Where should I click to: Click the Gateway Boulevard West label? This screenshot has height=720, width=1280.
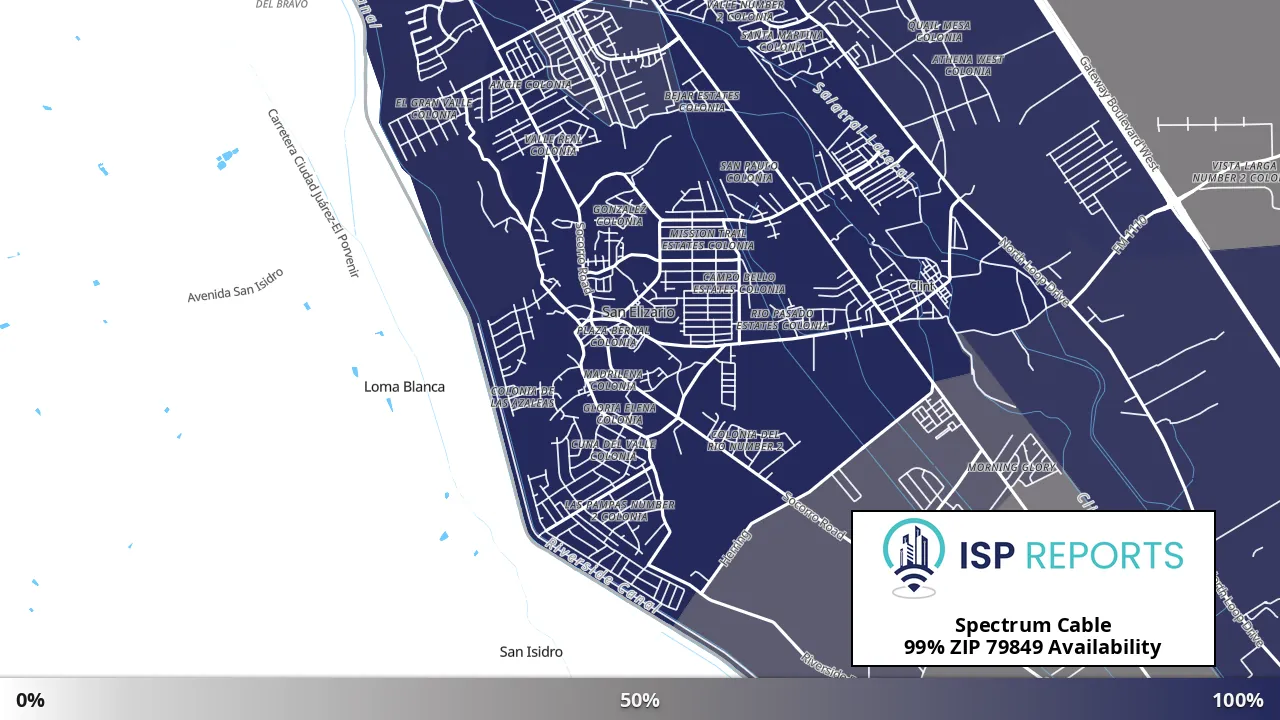pos(1118,114)
